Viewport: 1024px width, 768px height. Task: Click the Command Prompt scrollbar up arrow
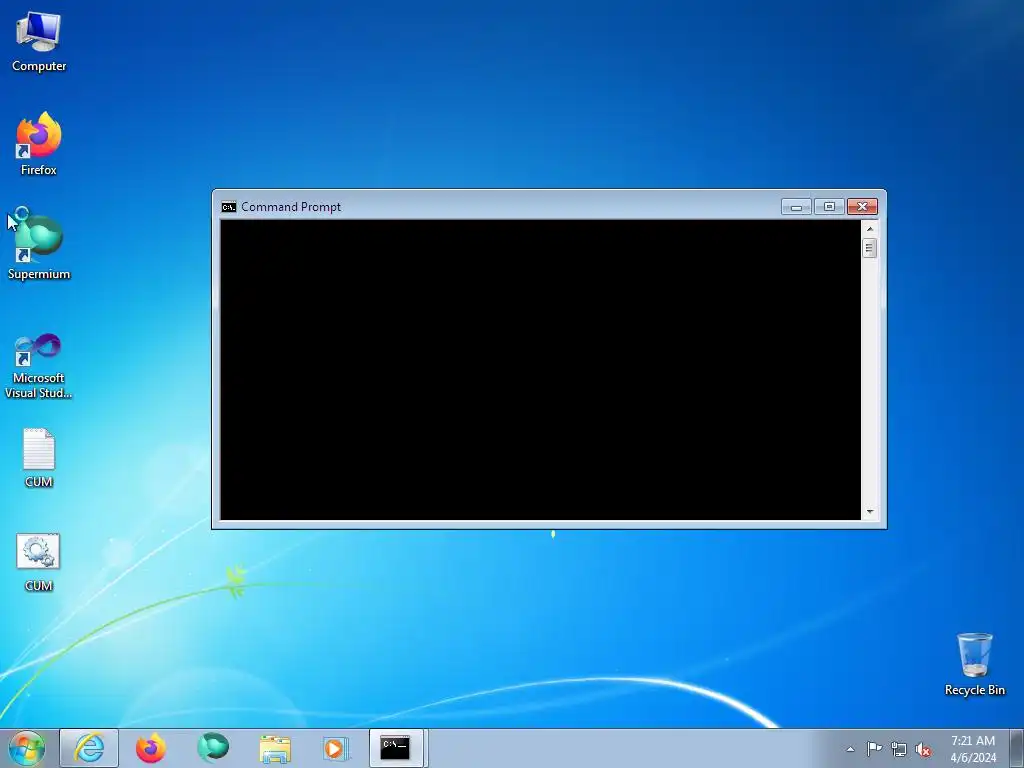pyautogui.click(x=869, y=229)
